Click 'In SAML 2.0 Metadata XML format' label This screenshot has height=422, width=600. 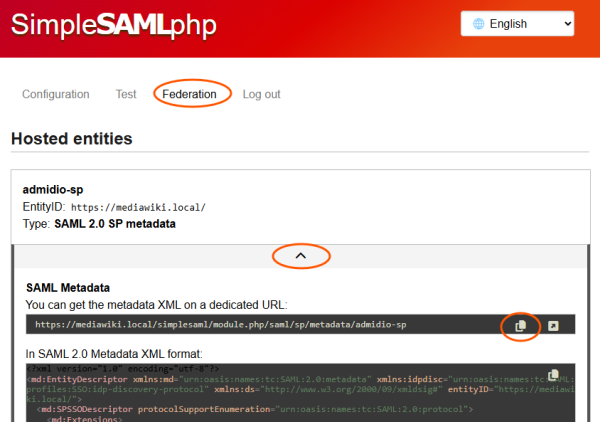[114, 354]
